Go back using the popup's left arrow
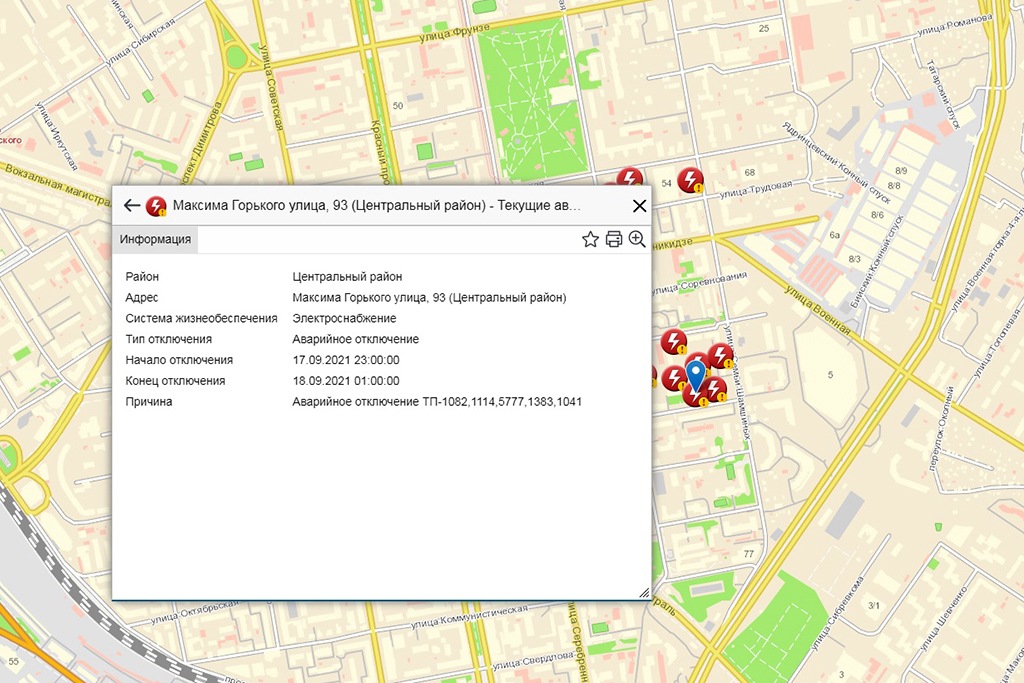1024x683 pixels. (131, 206)
